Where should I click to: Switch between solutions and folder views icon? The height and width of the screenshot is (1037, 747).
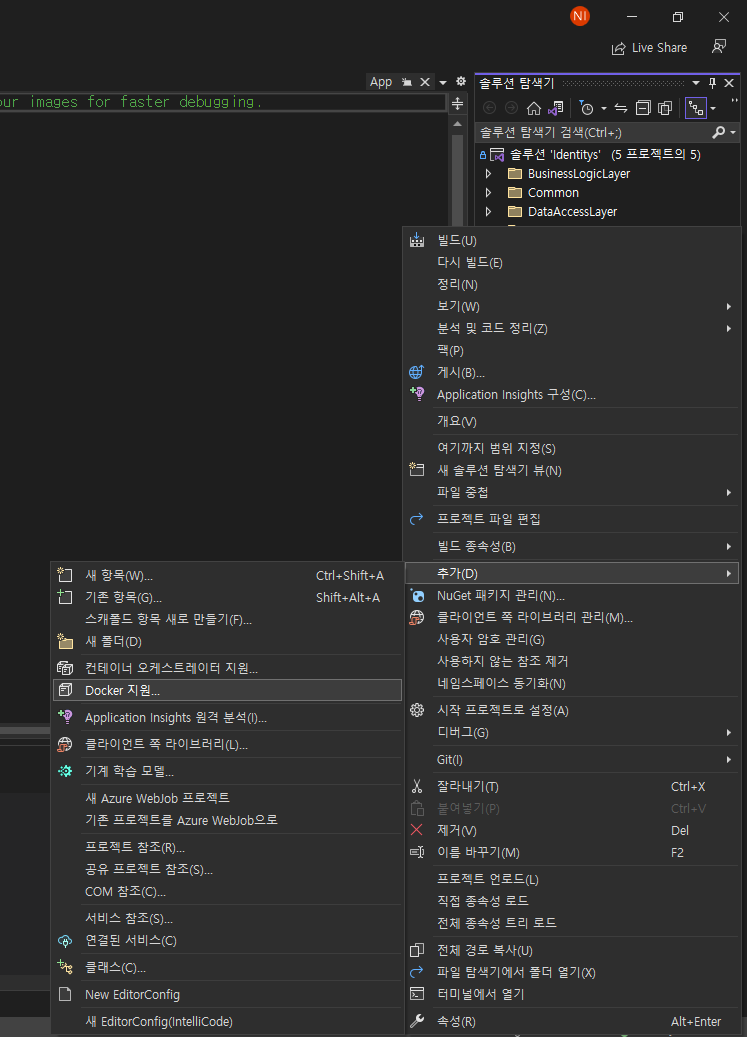pos(556,108)
